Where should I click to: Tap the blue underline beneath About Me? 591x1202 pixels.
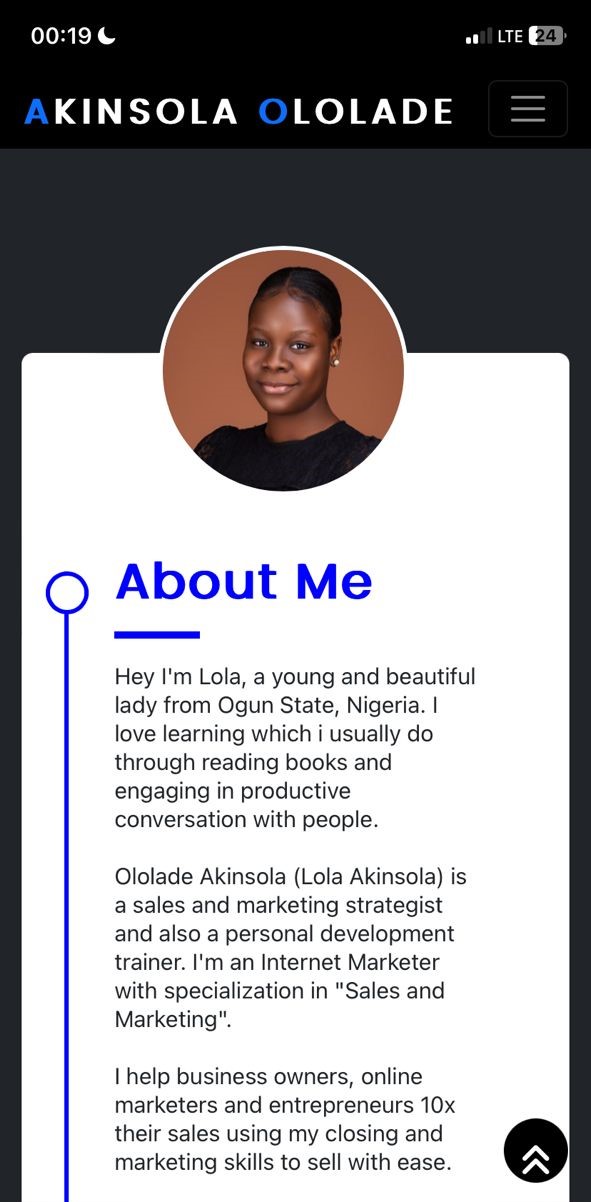pos(156,633)
